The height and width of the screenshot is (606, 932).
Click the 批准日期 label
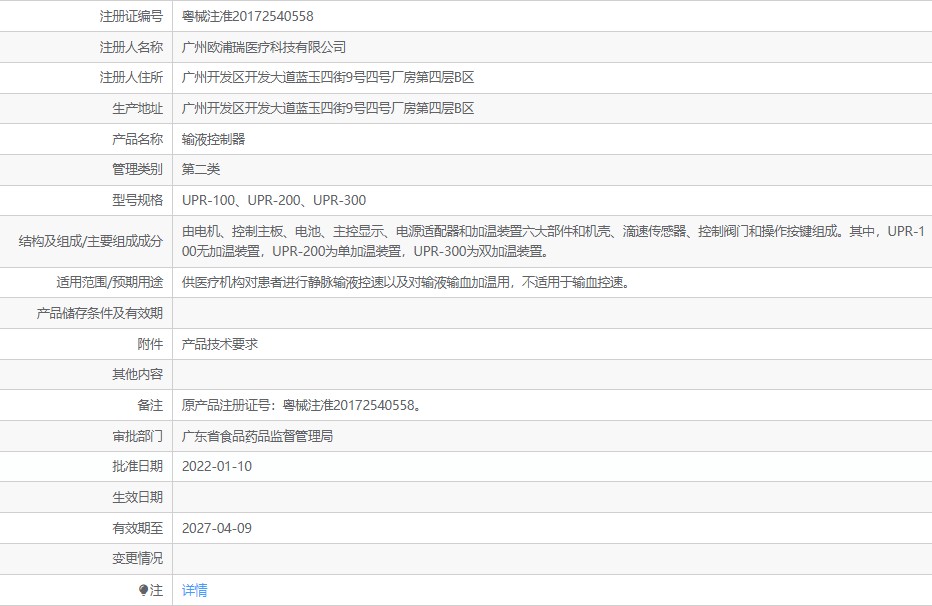tap(137, 466)
